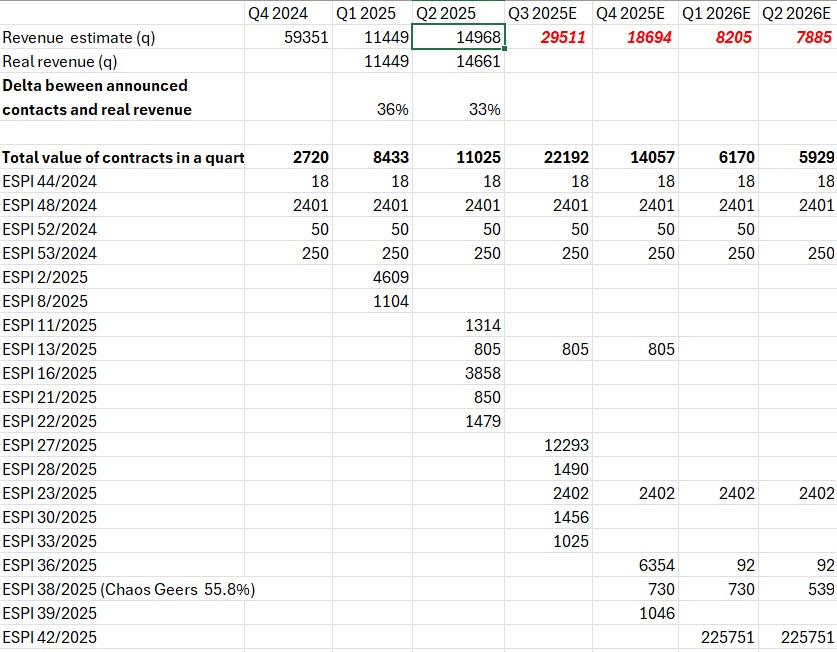Select the selected cell containing 14968
The image size is (837, 652).
coord(460,38)
